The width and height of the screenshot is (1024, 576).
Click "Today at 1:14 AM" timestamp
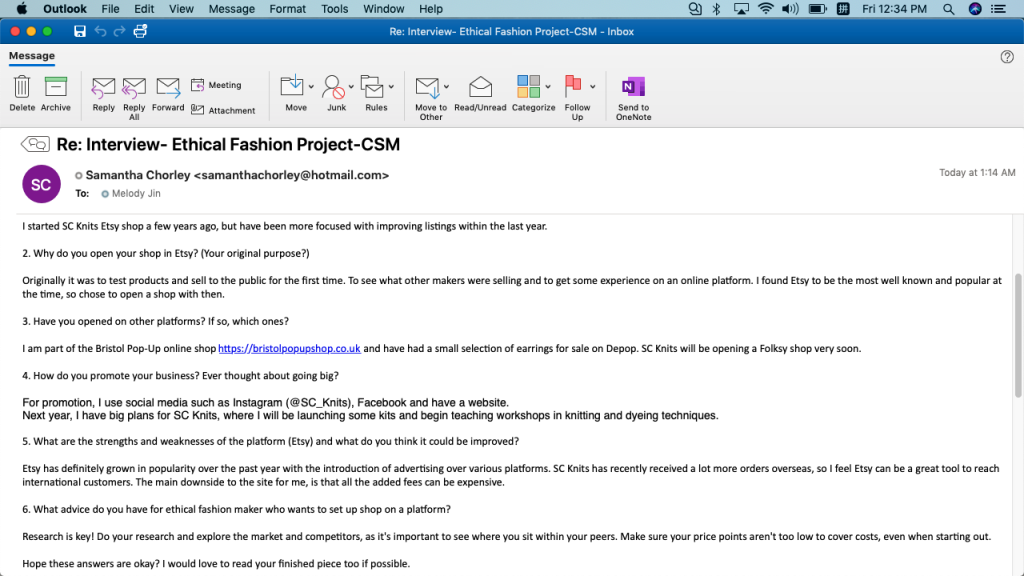(x=977, y=172)
